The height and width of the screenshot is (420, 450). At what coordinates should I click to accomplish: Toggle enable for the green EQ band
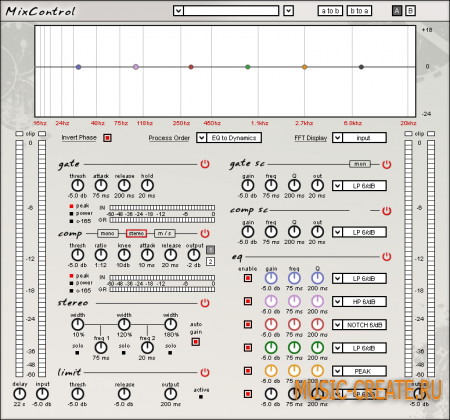point(248,348)
